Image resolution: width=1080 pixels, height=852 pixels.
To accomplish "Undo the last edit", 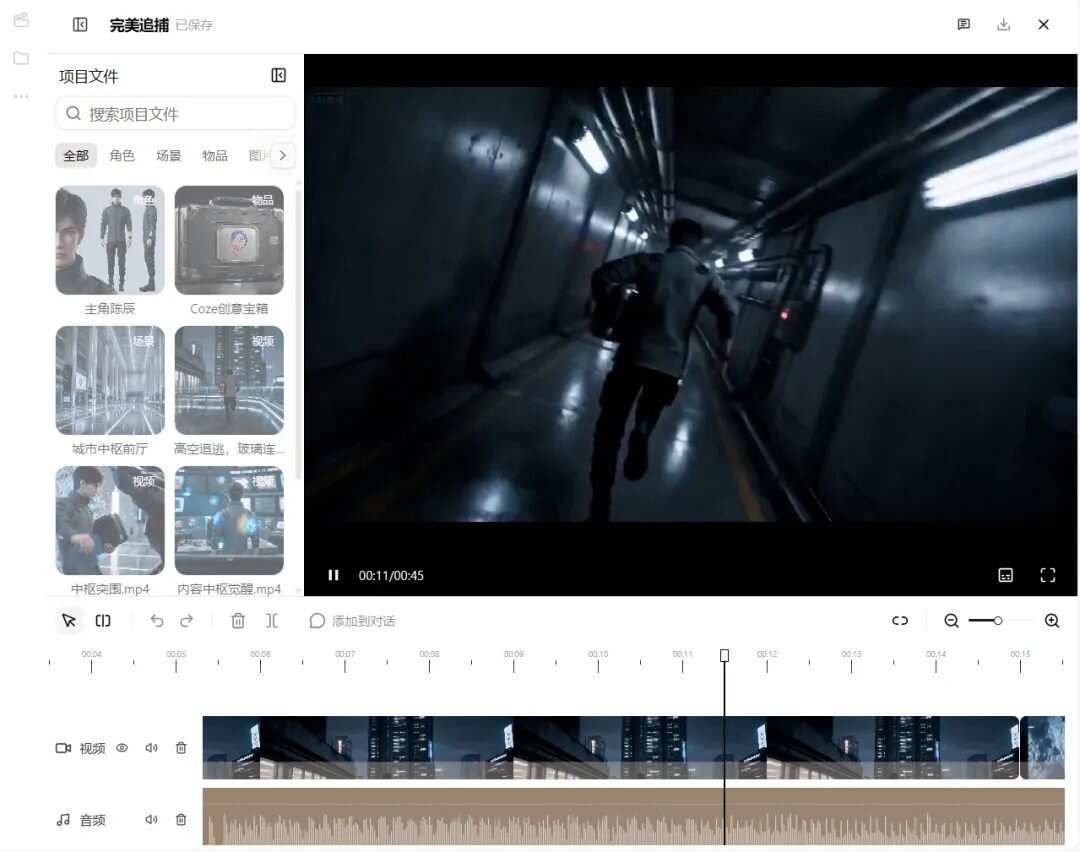I will pyautogui.click(x=157, y=621).
